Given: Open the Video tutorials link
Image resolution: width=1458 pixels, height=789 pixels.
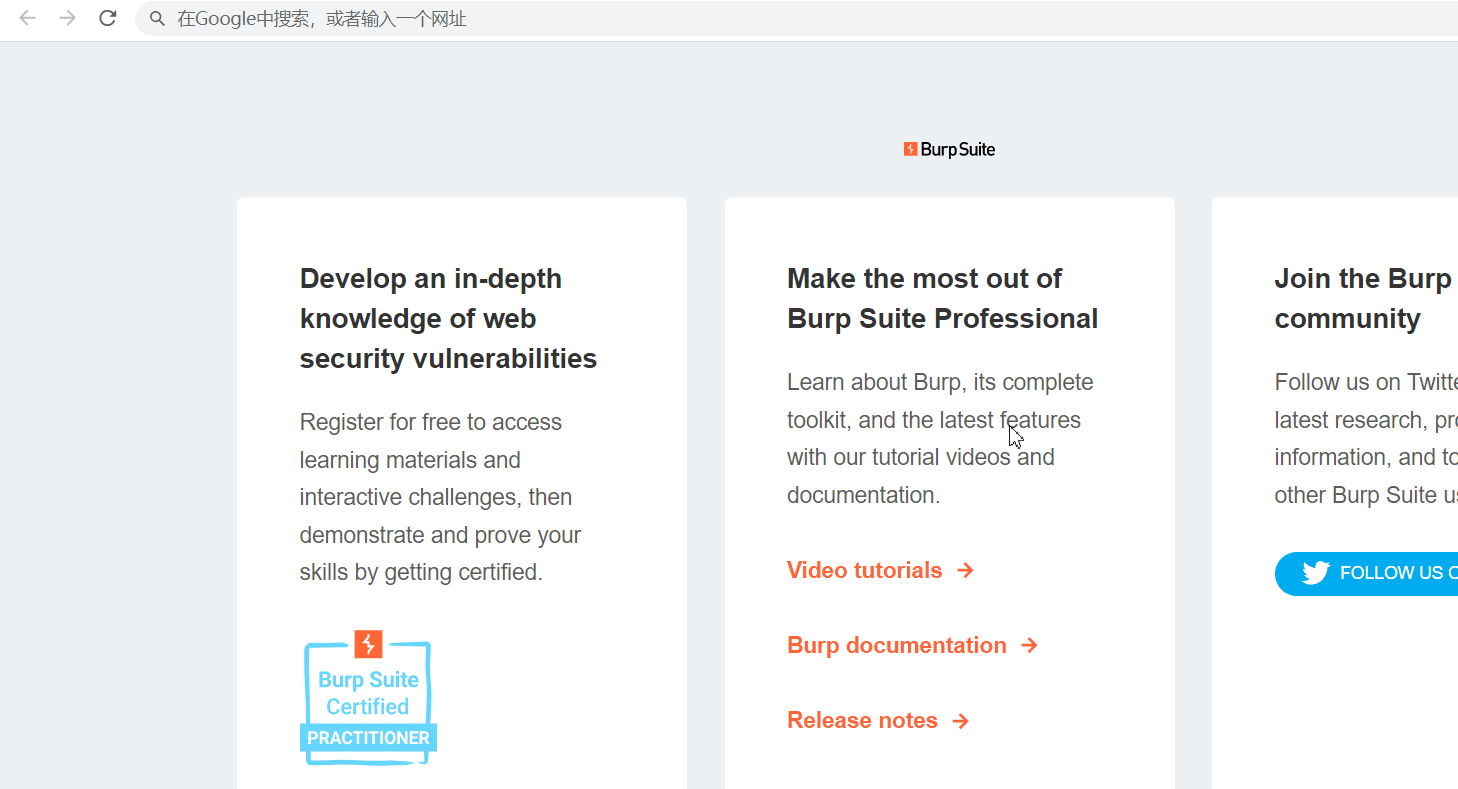Looking at the screenshot, I should pos(864,570).
